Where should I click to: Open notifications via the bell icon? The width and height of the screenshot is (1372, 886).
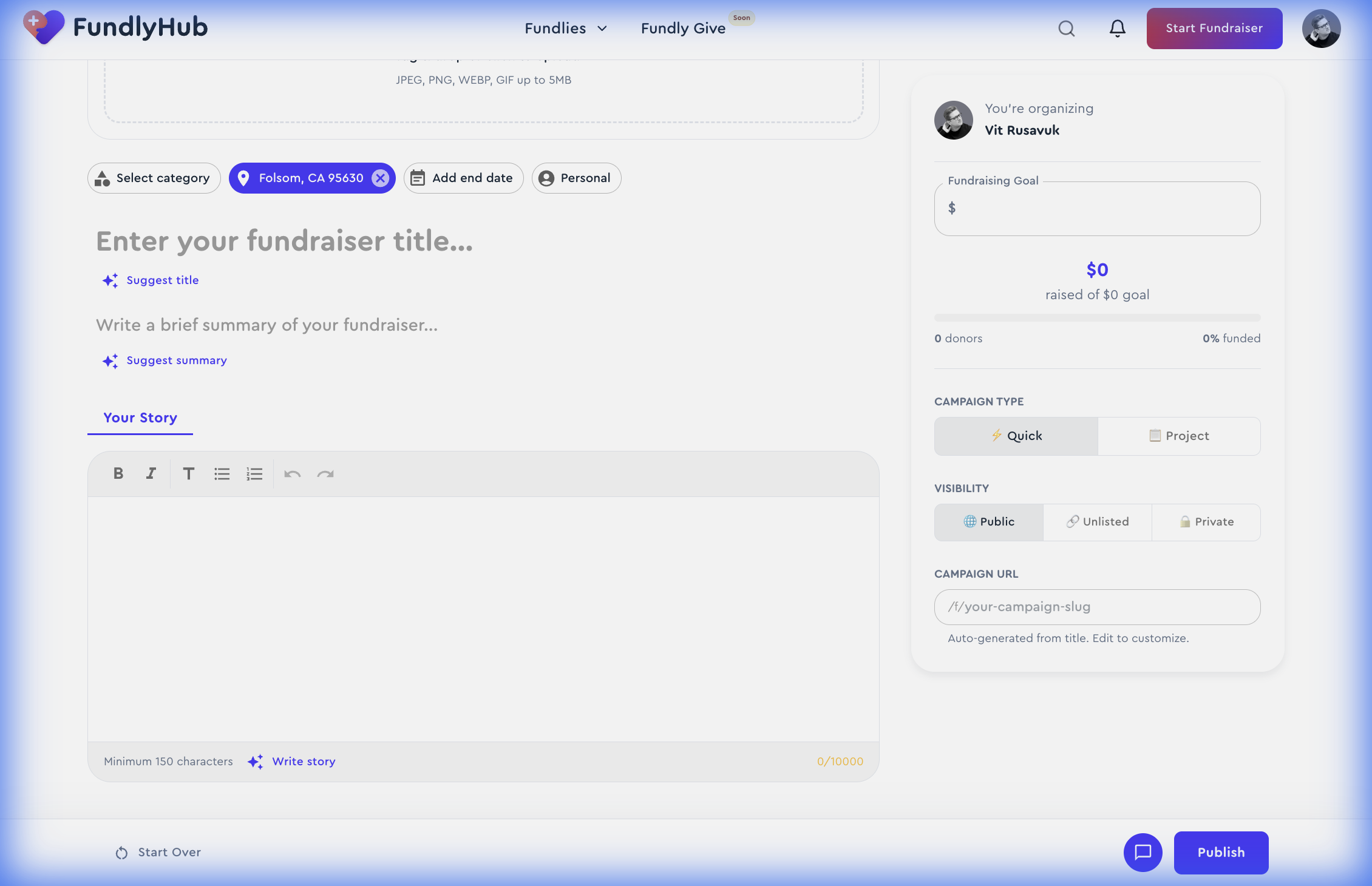point(1117,28)
